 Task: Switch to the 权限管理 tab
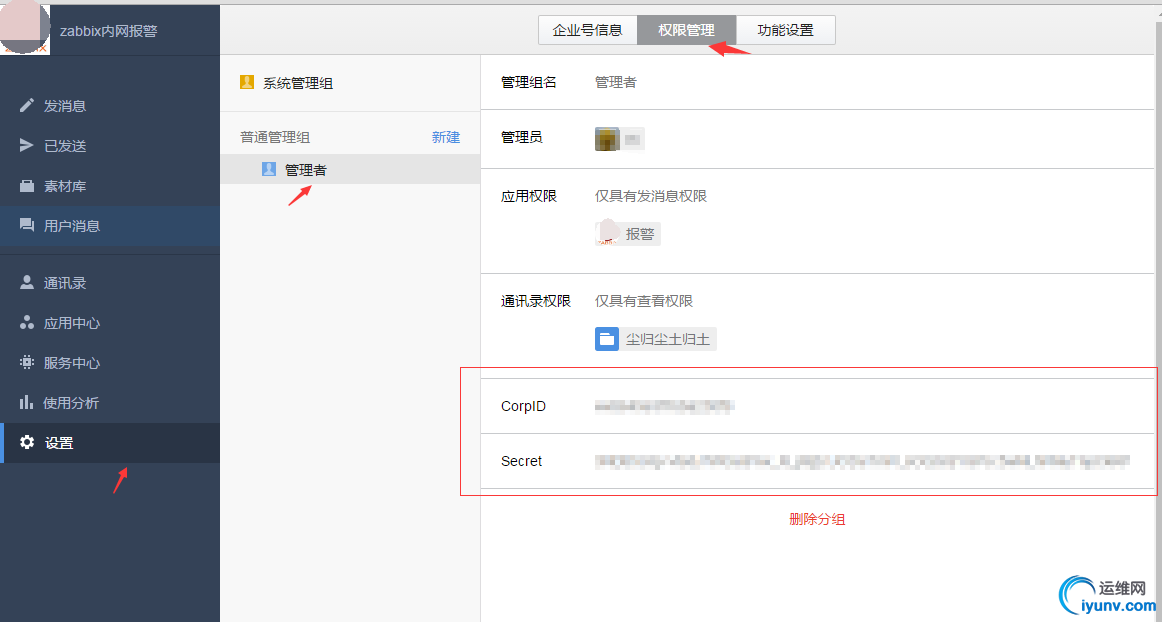[x=686, y=30]
